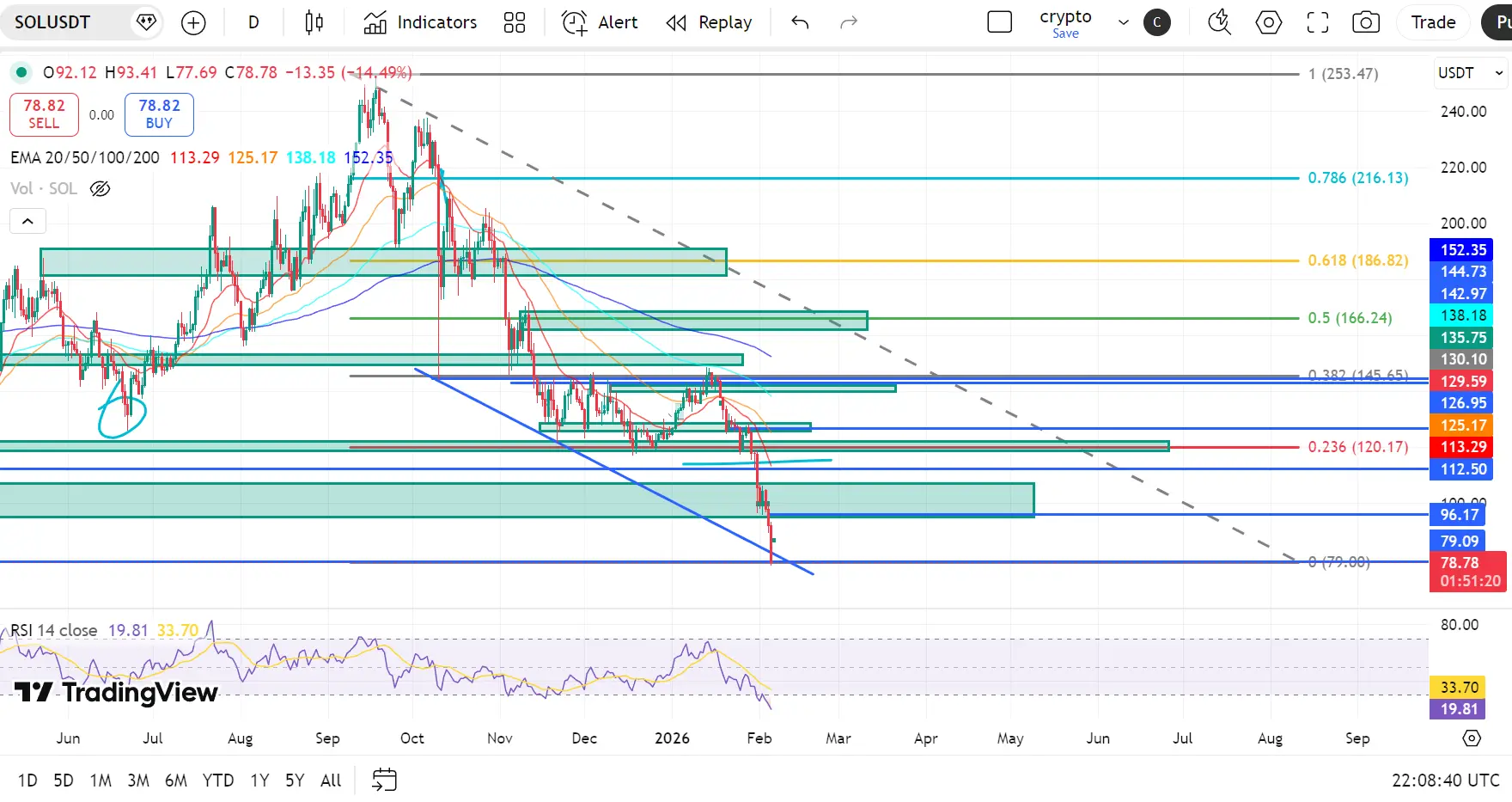This screenshot has height=802, width=1512.
Task: Collapse the indicator legend with chevron arrow
Action: coord(27,222)
